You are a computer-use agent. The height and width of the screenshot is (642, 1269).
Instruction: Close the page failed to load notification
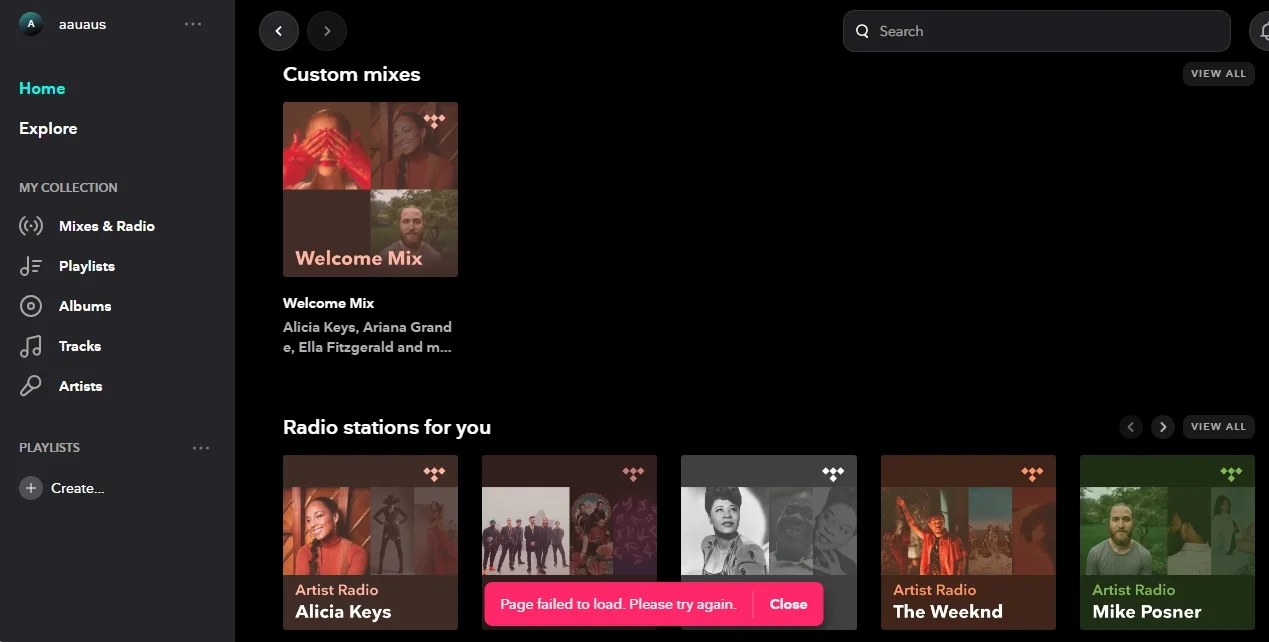click(x=788, y=604)
